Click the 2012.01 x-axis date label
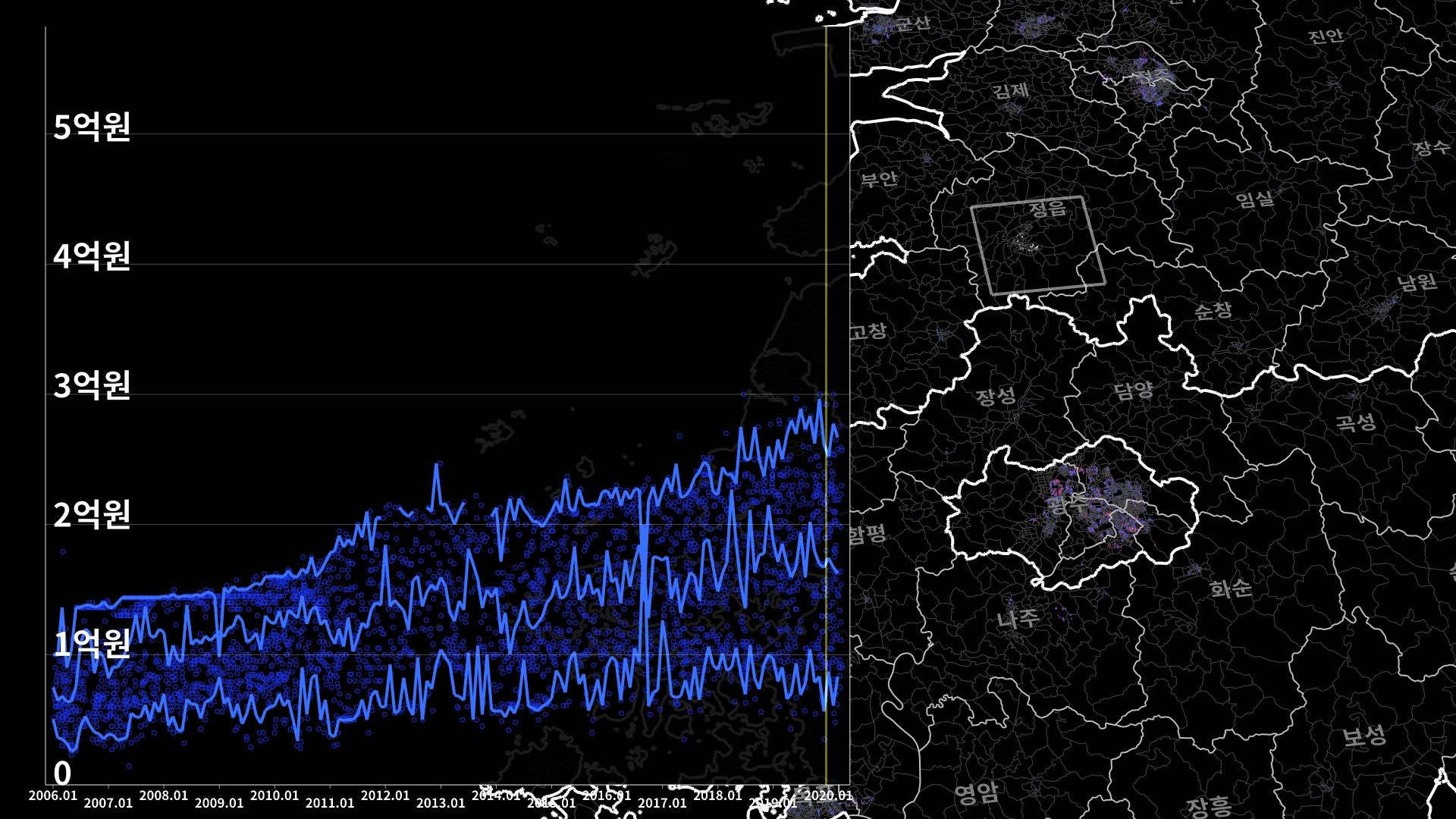This screenshot has width=1456, height=819. 385,795
